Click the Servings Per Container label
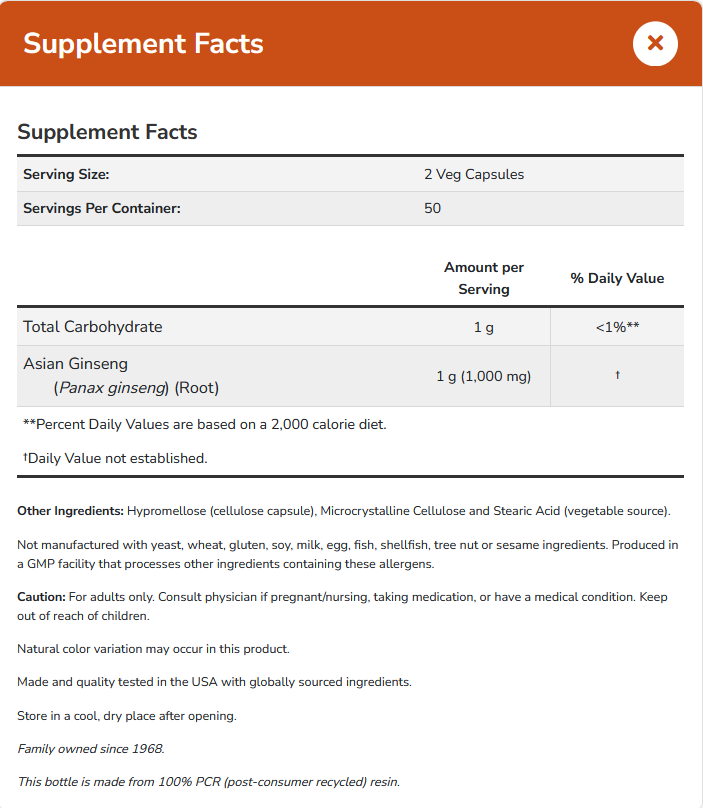The image size is (703, 808). (x=101, y=208)
